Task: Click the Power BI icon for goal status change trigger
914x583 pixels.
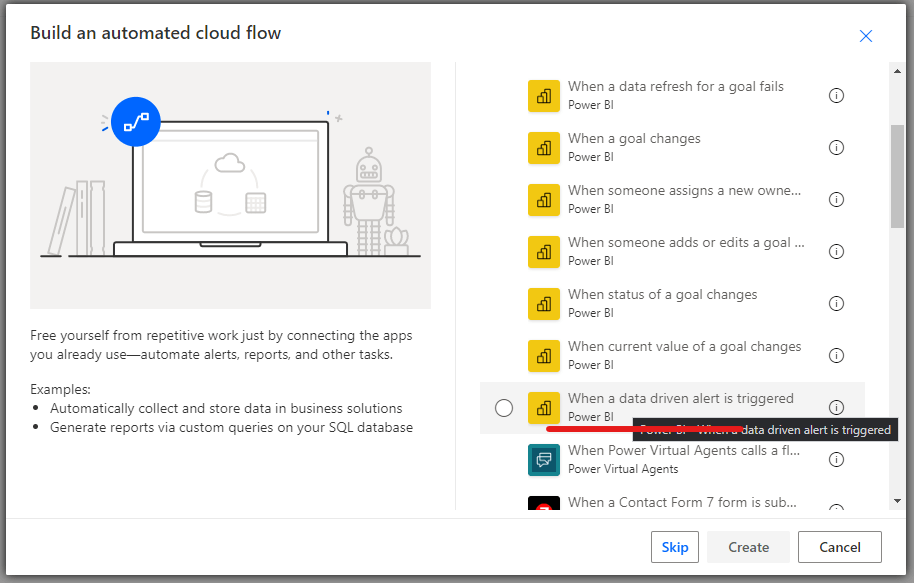Action: tap(543, 303)
